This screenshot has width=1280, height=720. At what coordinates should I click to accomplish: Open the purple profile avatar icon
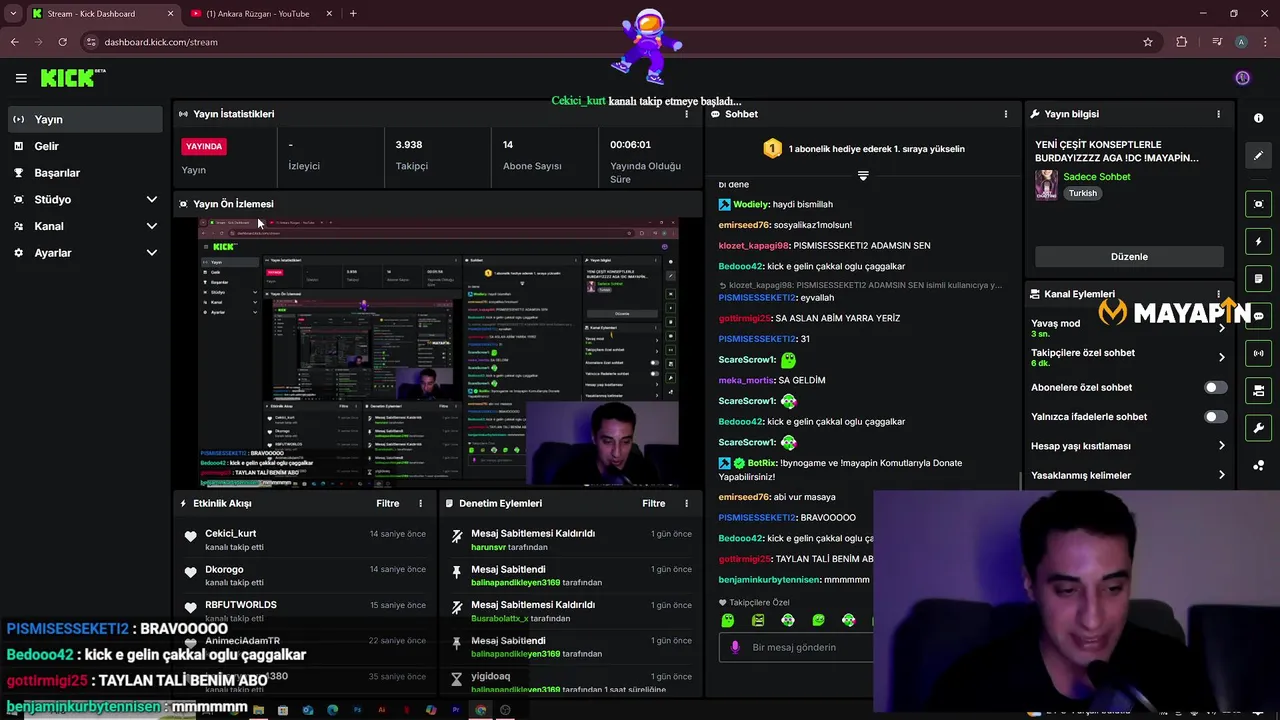[x=1242, y=78]
